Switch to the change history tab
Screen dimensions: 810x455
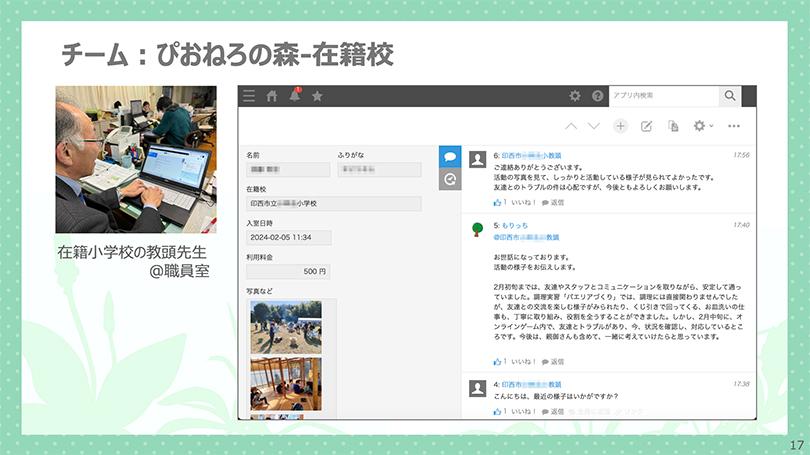pyautogui.click(x=450, y=179)
